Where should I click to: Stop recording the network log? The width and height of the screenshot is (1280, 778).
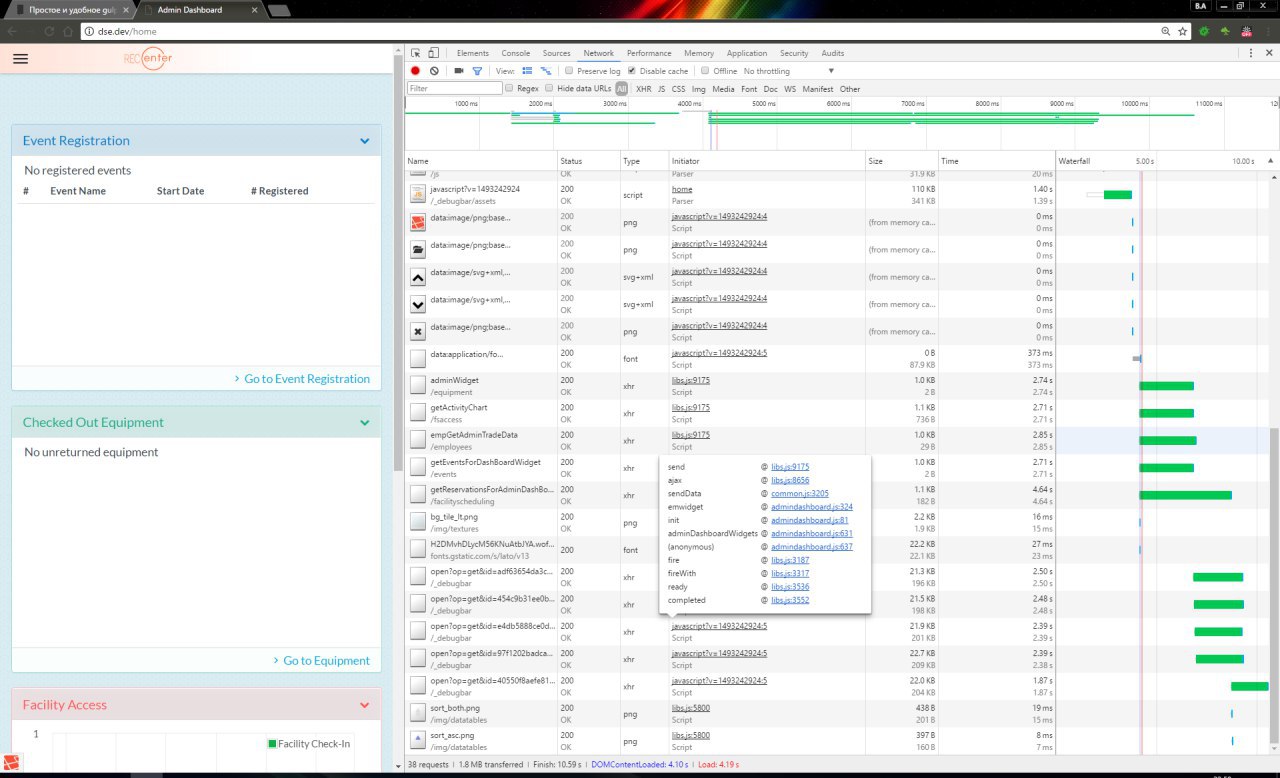point(416,71)
